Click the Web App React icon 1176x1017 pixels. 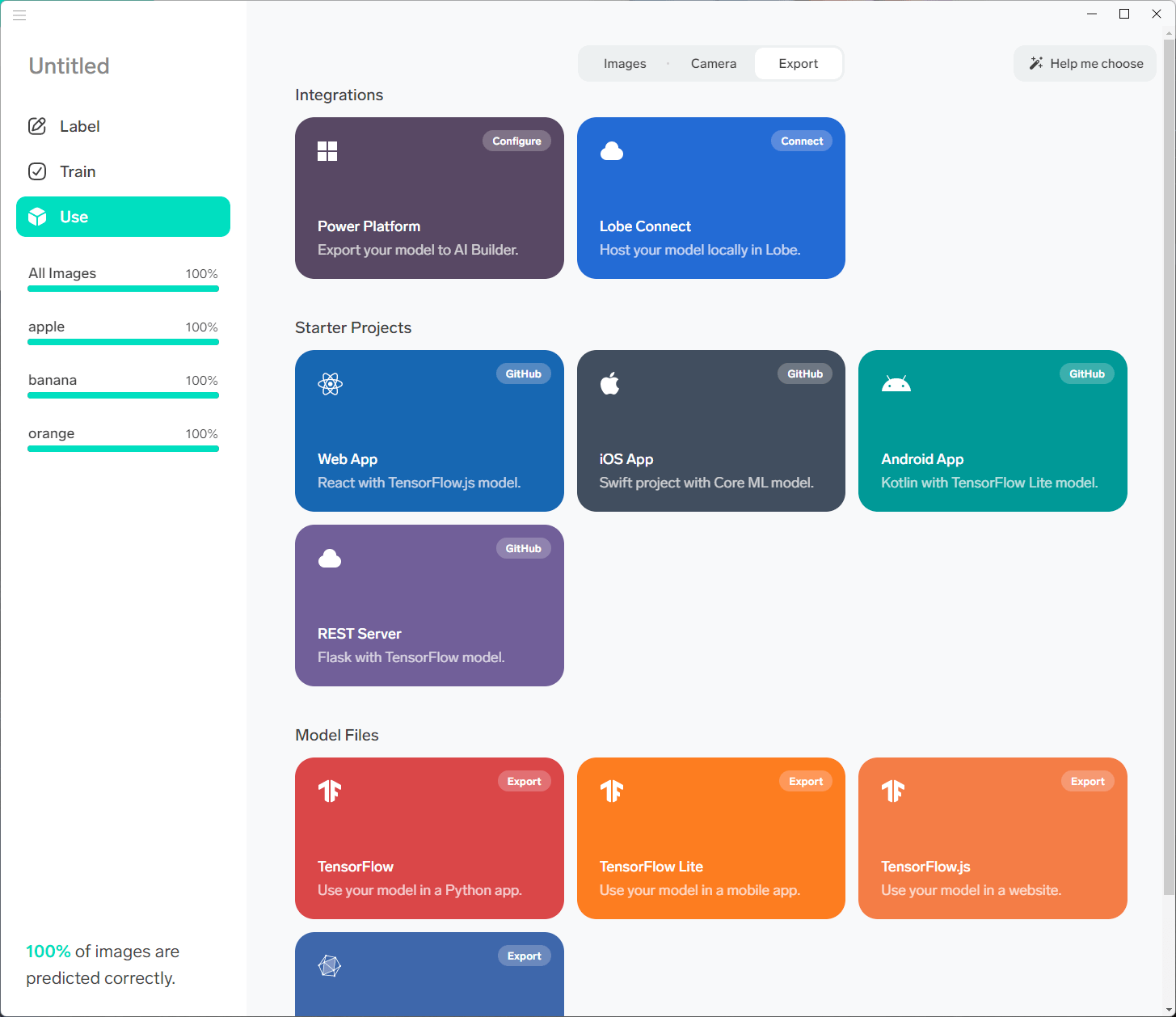(x=330, y=384)
